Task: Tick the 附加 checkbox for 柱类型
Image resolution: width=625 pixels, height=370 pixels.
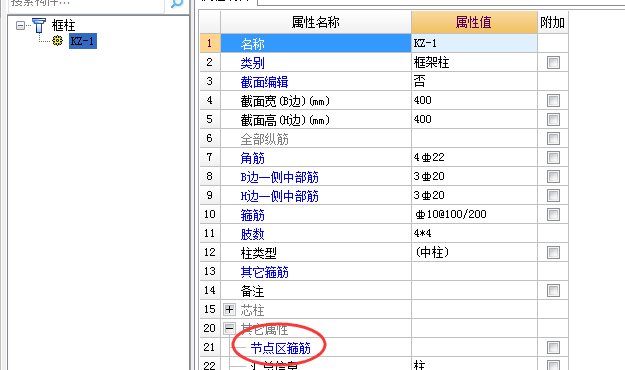Action: point(553,252)
